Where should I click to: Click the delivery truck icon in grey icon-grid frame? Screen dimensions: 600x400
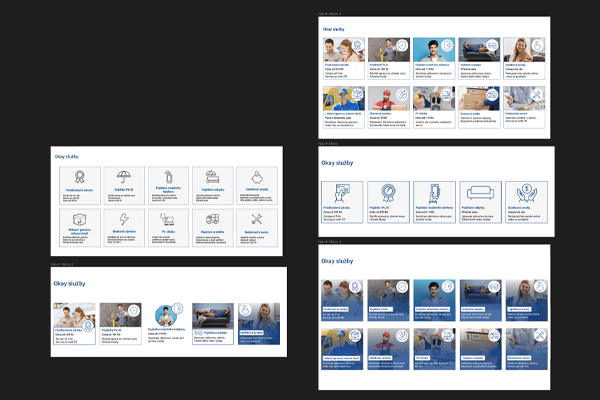(x=212, y=219)
